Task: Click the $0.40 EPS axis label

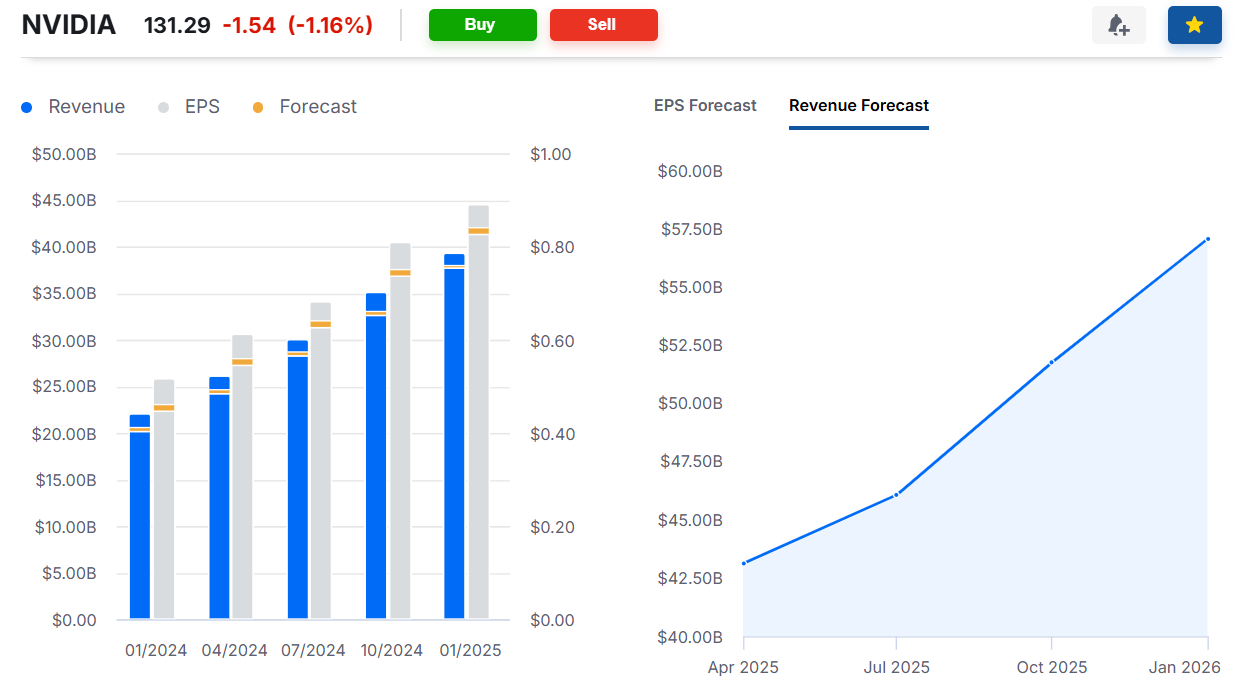Action: point(551,434)
